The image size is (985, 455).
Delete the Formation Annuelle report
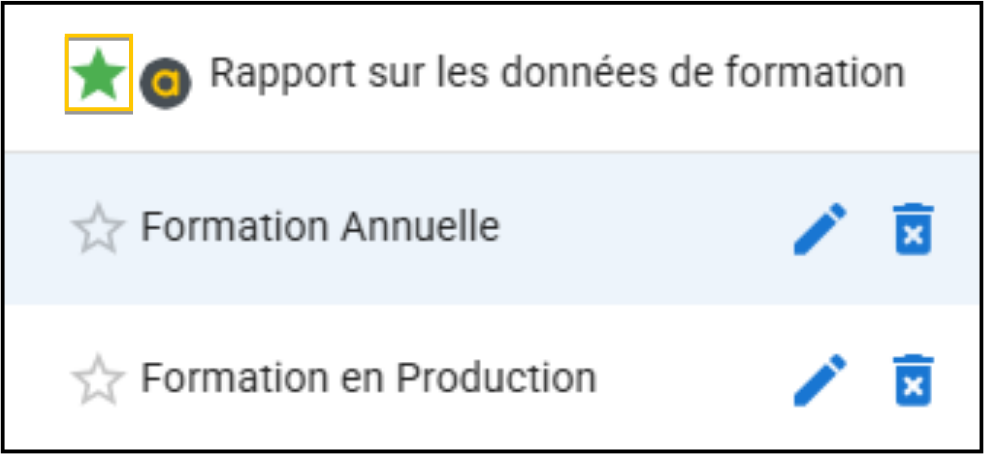point(914,229)
